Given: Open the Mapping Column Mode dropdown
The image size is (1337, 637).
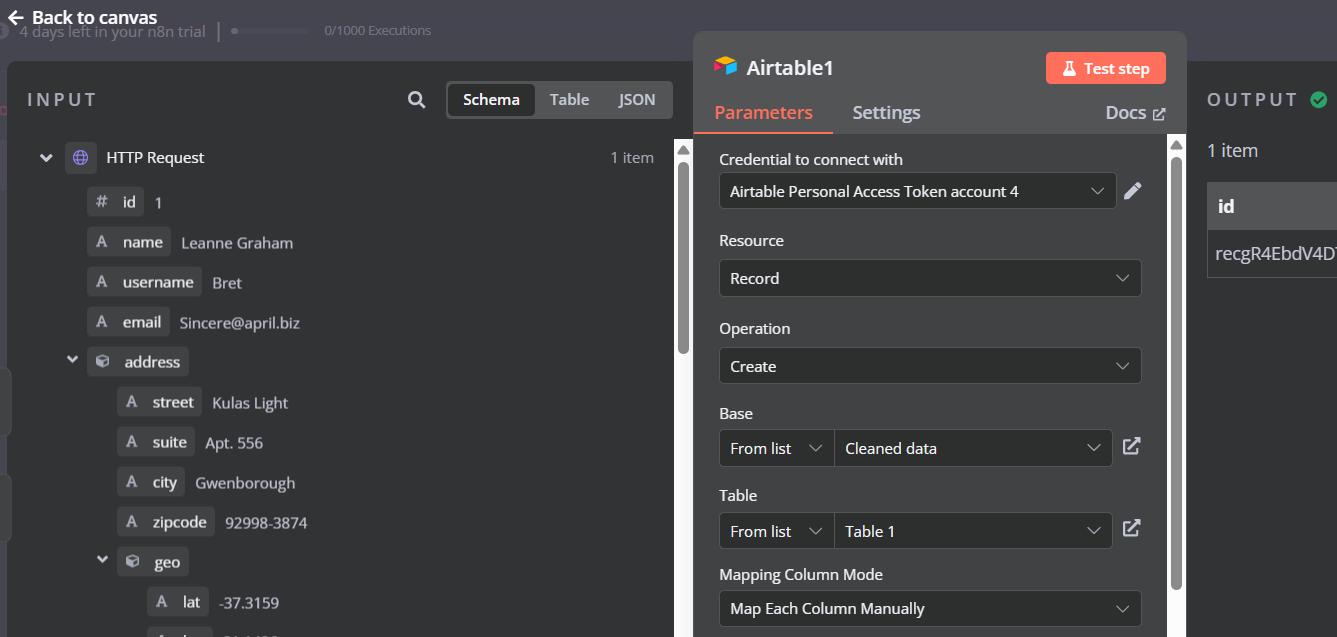Looking at the screenshot, I should (929, 608).
